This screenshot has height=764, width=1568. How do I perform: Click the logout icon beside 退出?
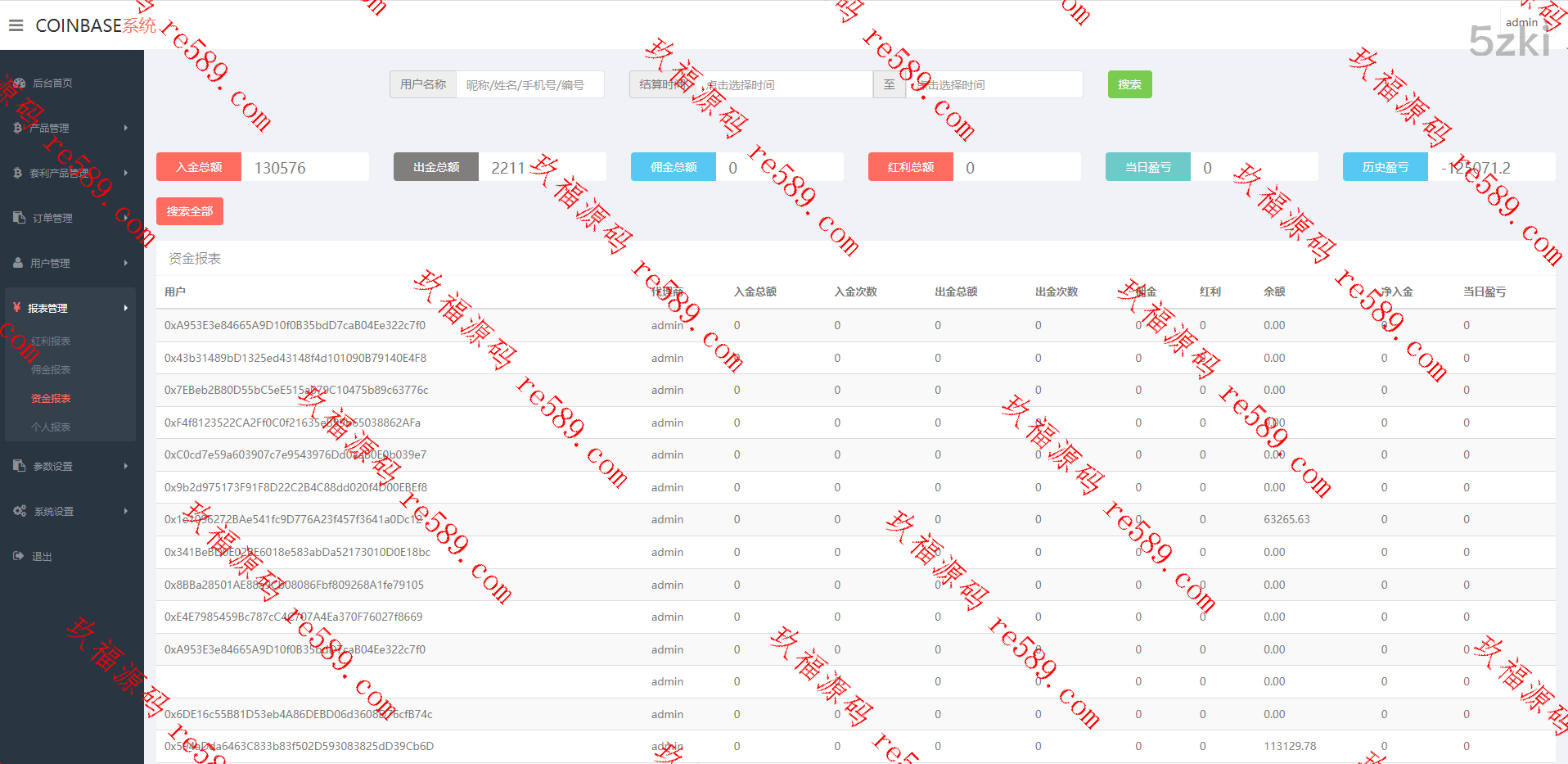pyautogui.click(x=19, y=556)
